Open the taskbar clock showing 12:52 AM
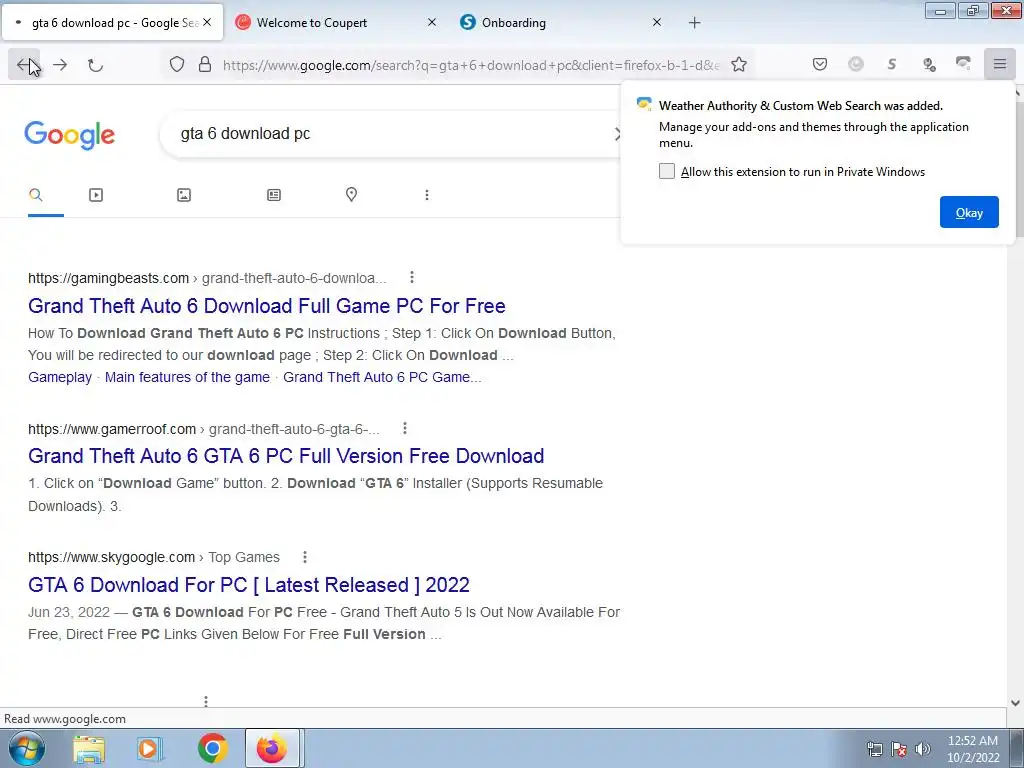Image resolution: width=1024 pixels, height=768 pixels. (x=973, y=749)
